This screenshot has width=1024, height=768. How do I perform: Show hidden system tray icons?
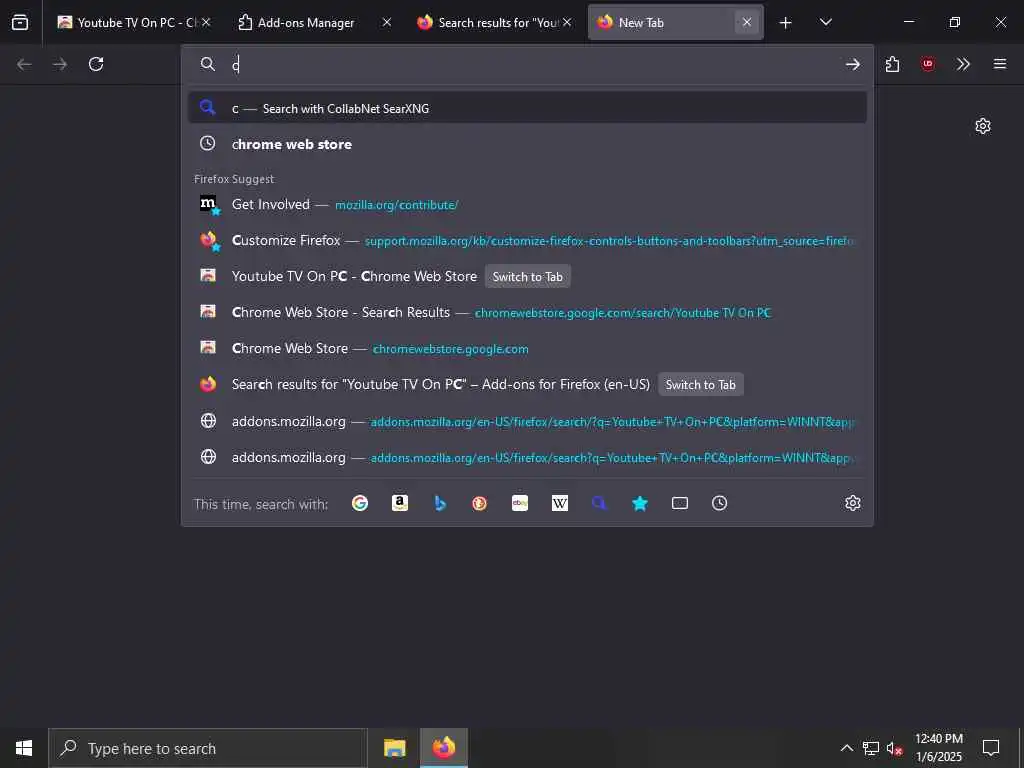(846, 748)
